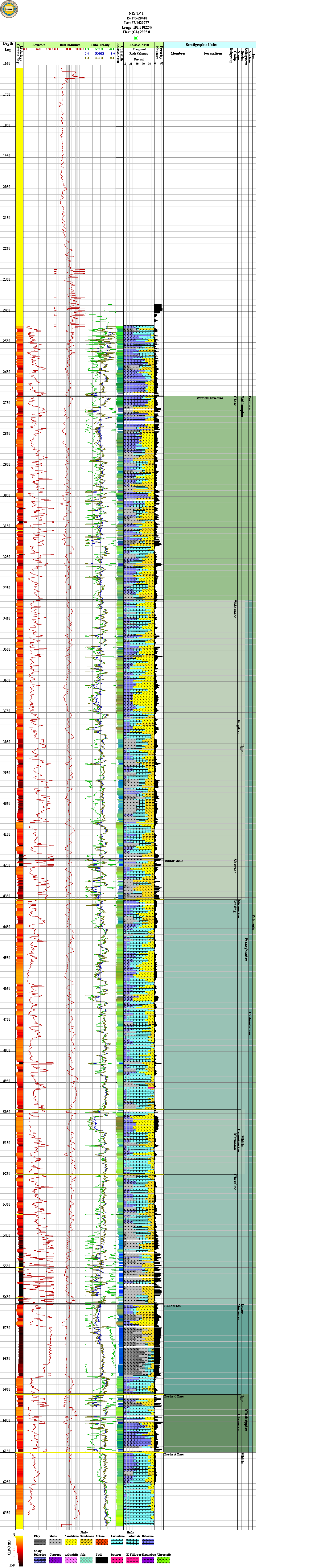Click the green well symbol under the elevation
The height and width of the screenshot is (1568, 333).
click(136, 38)
